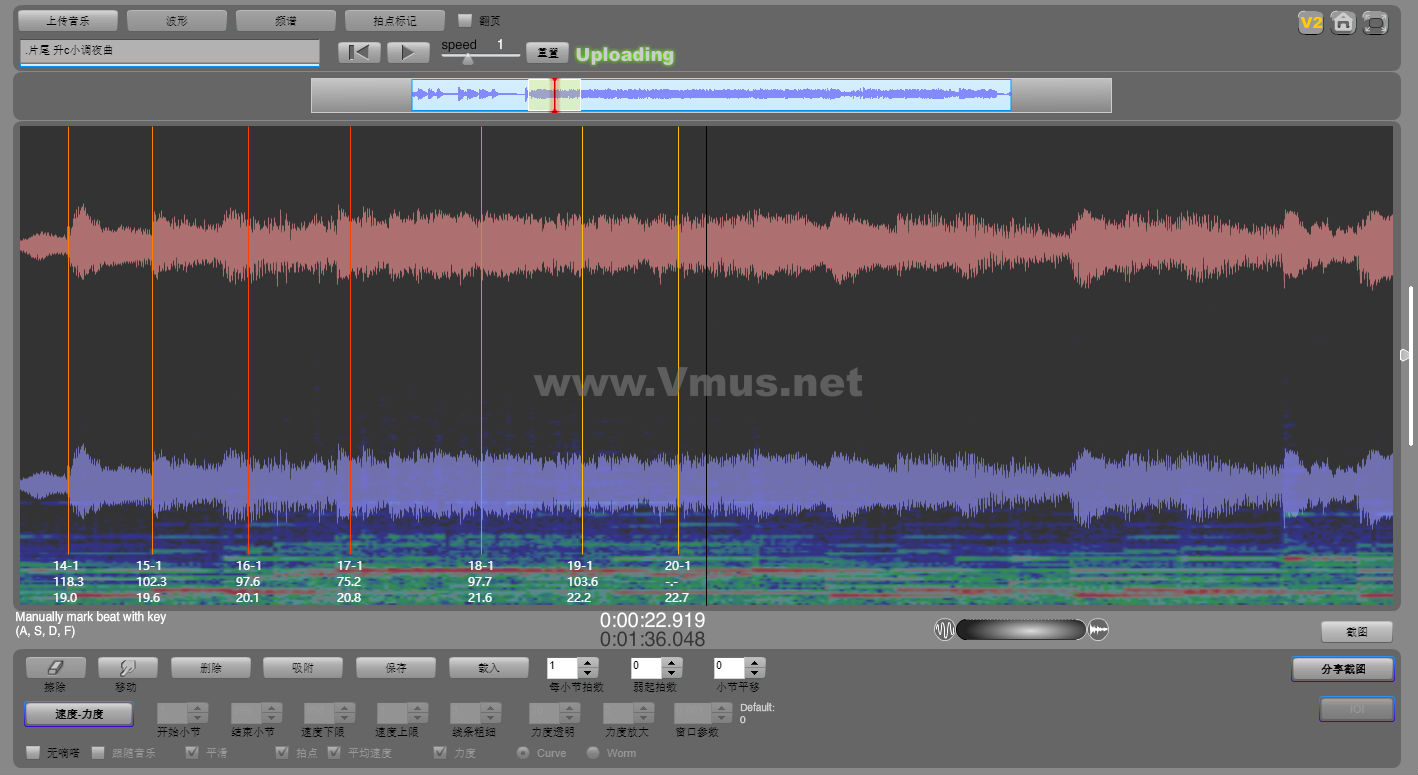Toggle the 力度 dynamics checkbox
Screen dimensions: 1418x775
tap(441, 752)
